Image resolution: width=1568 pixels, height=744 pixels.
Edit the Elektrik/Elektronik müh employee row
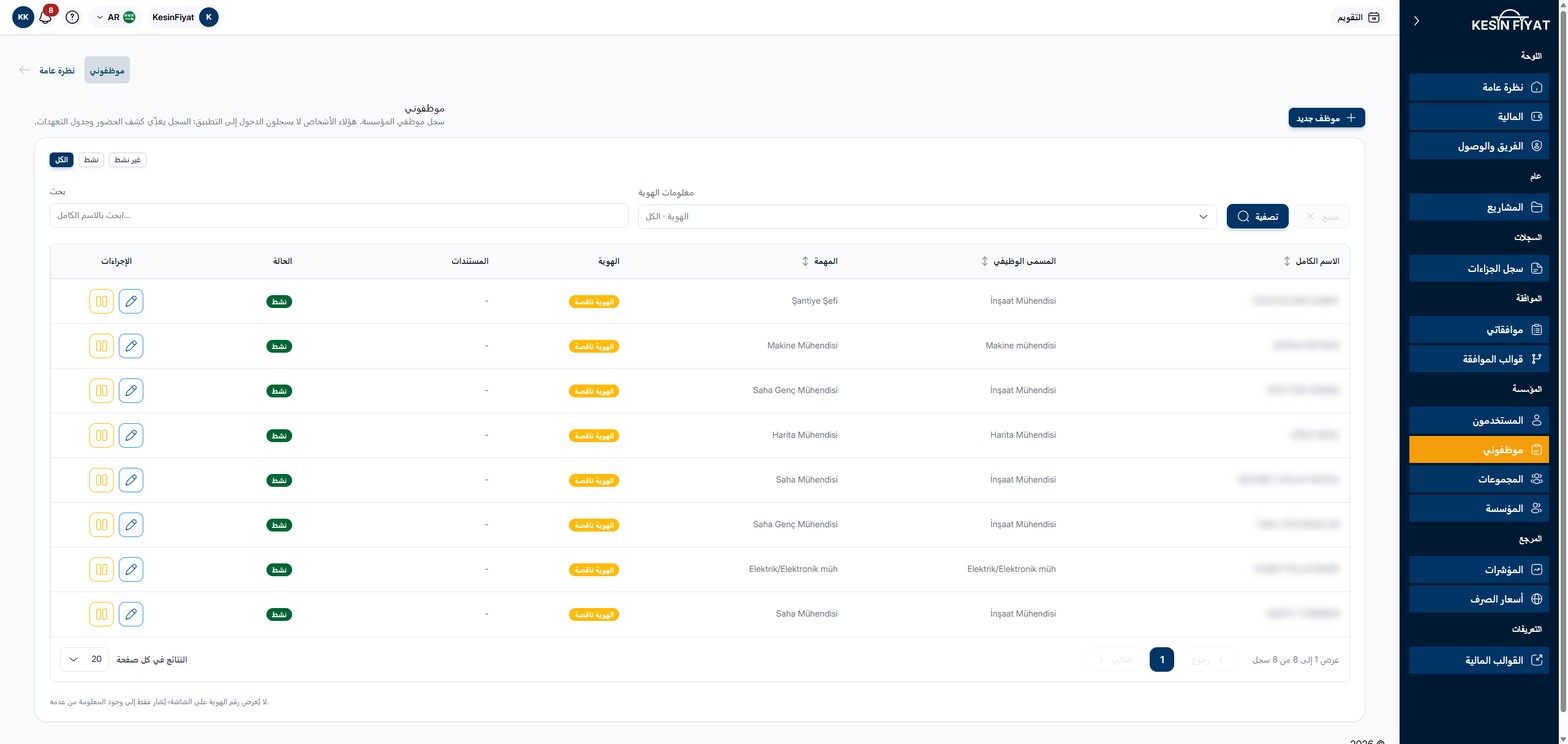131,569
